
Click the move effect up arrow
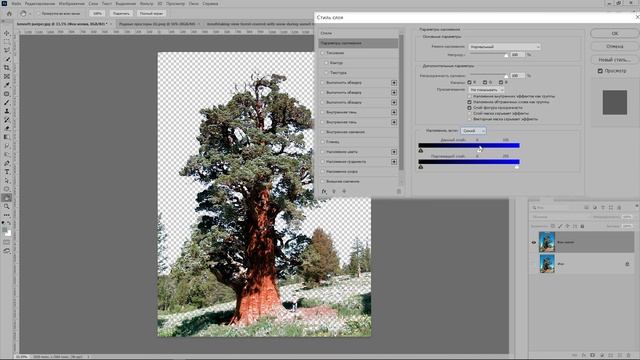334,191
